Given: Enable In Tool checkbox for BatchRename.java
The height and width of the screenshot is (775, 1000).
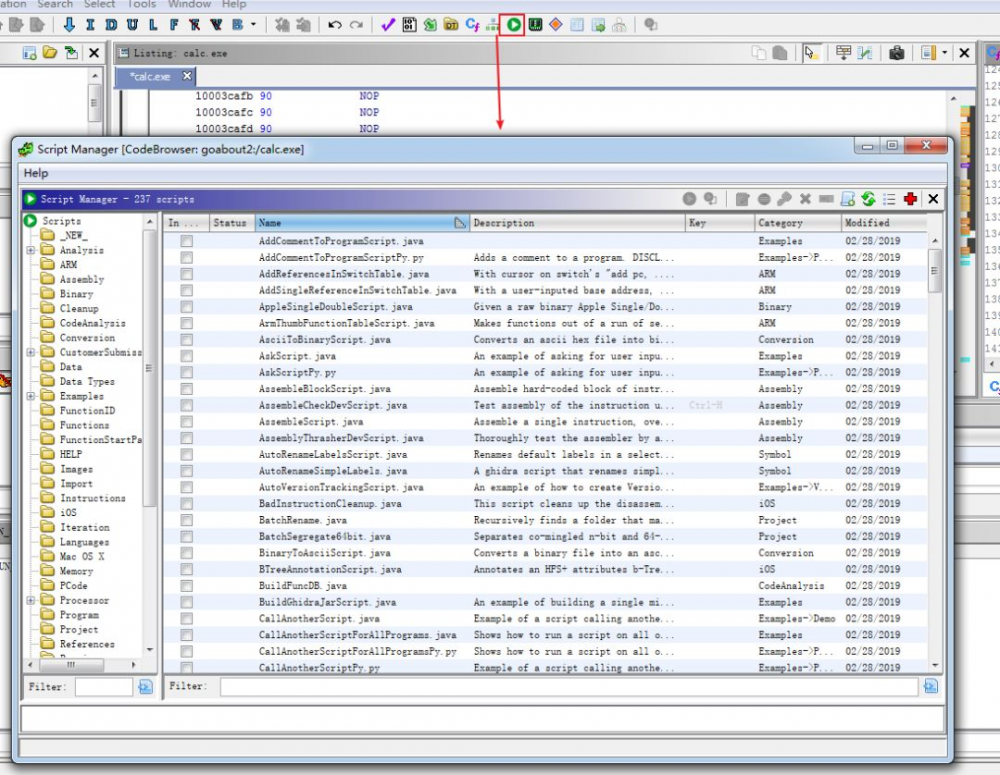Looking at the screenshot, I should coord(186,520).
